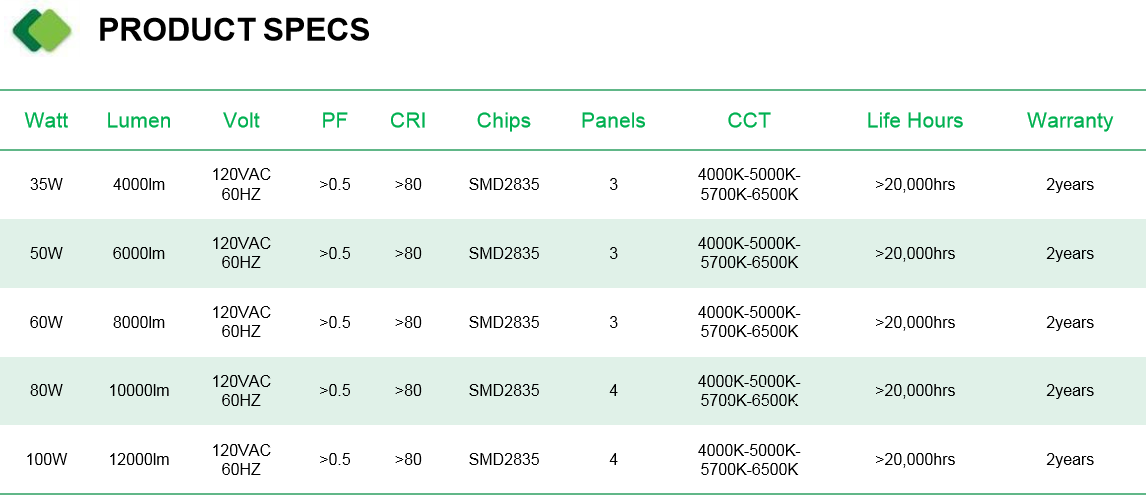Click the Volt column header

(241, 121)
